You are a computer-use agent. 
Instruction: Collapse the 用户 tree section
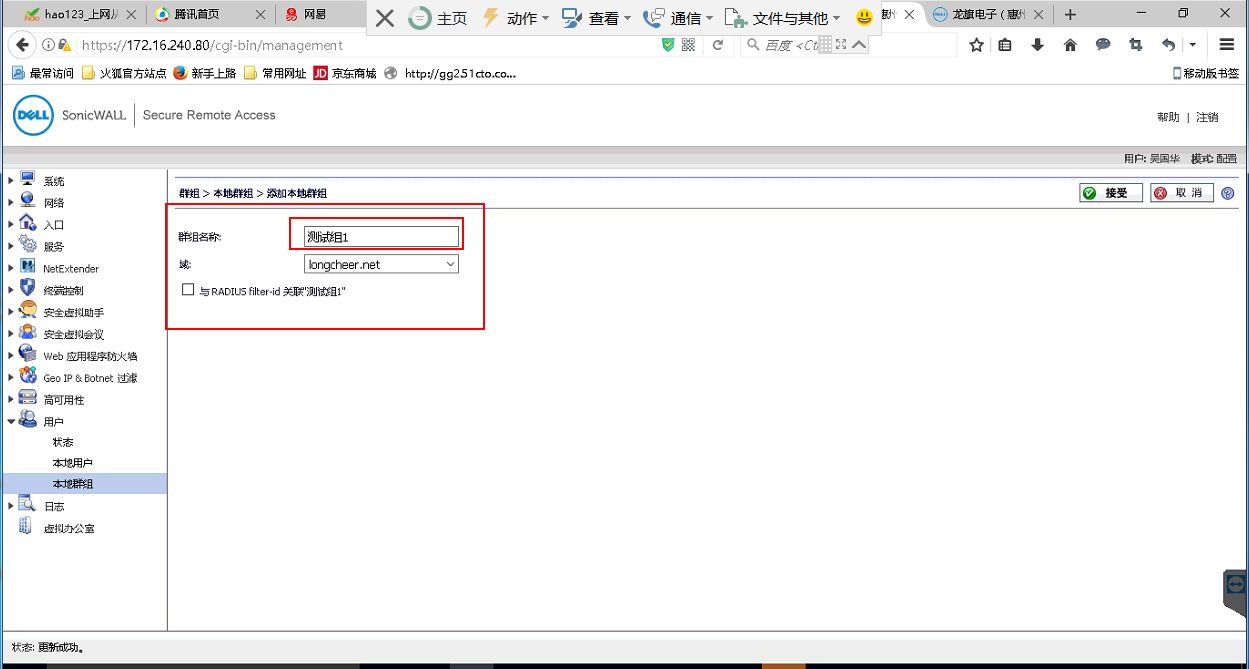click(x=11, y=421)
